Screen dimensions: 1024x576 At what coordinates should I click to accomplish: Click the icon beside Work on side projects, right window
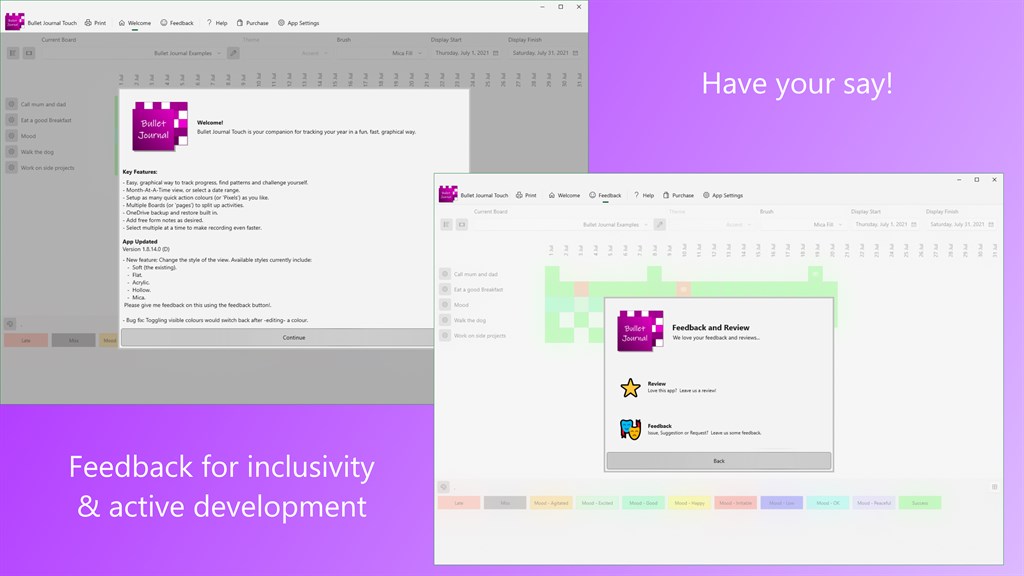(445, 335)
